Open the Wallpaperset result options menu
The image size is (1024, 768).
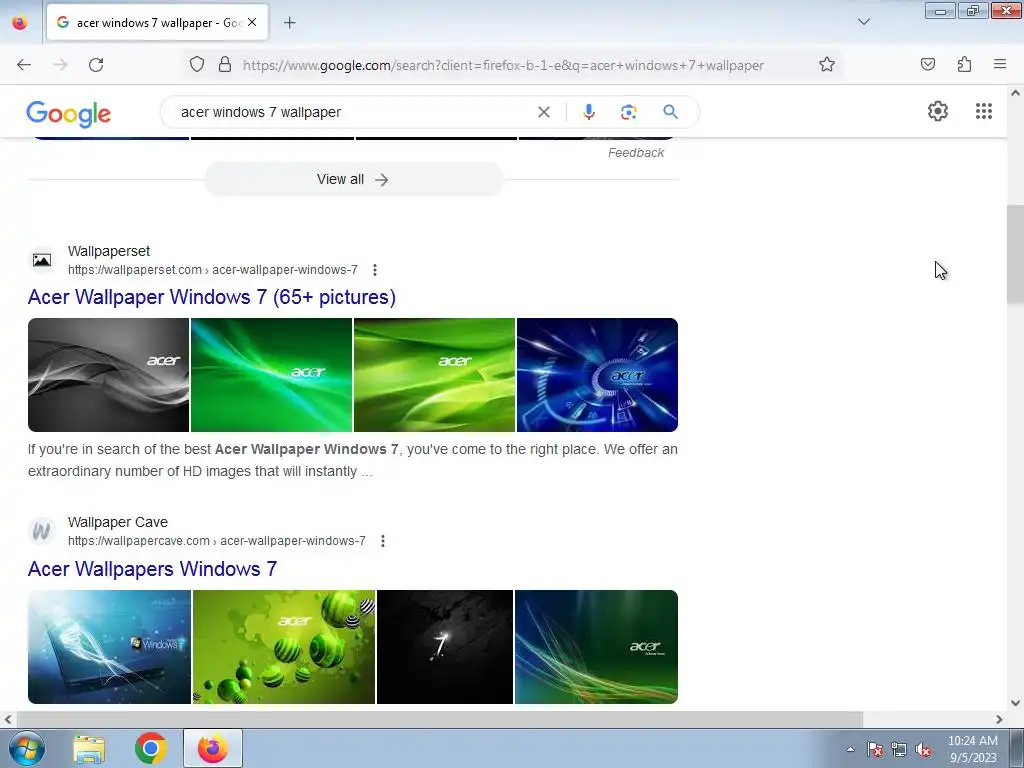coord(375,270)
